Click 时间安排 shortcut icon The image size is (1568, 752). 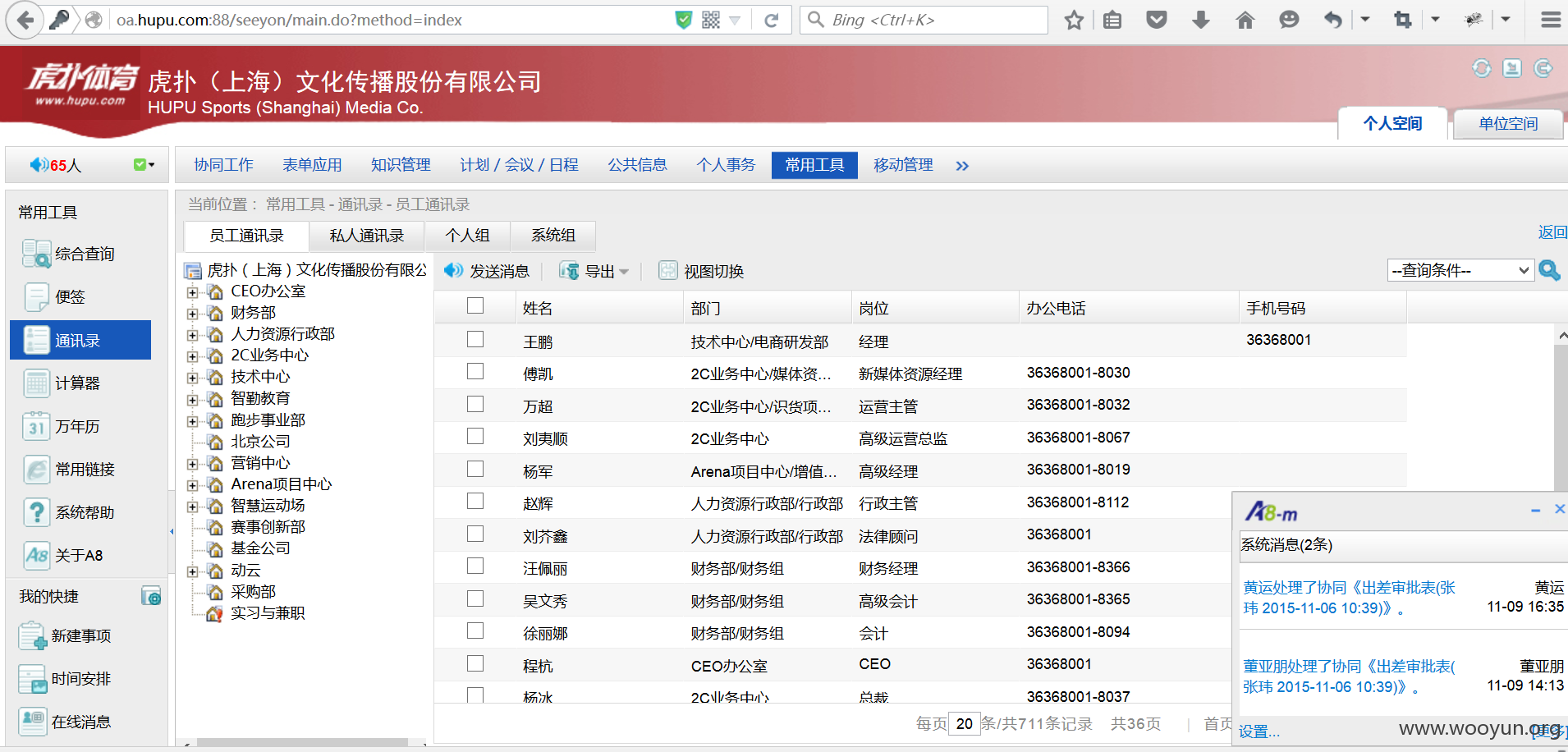(33, 679)
